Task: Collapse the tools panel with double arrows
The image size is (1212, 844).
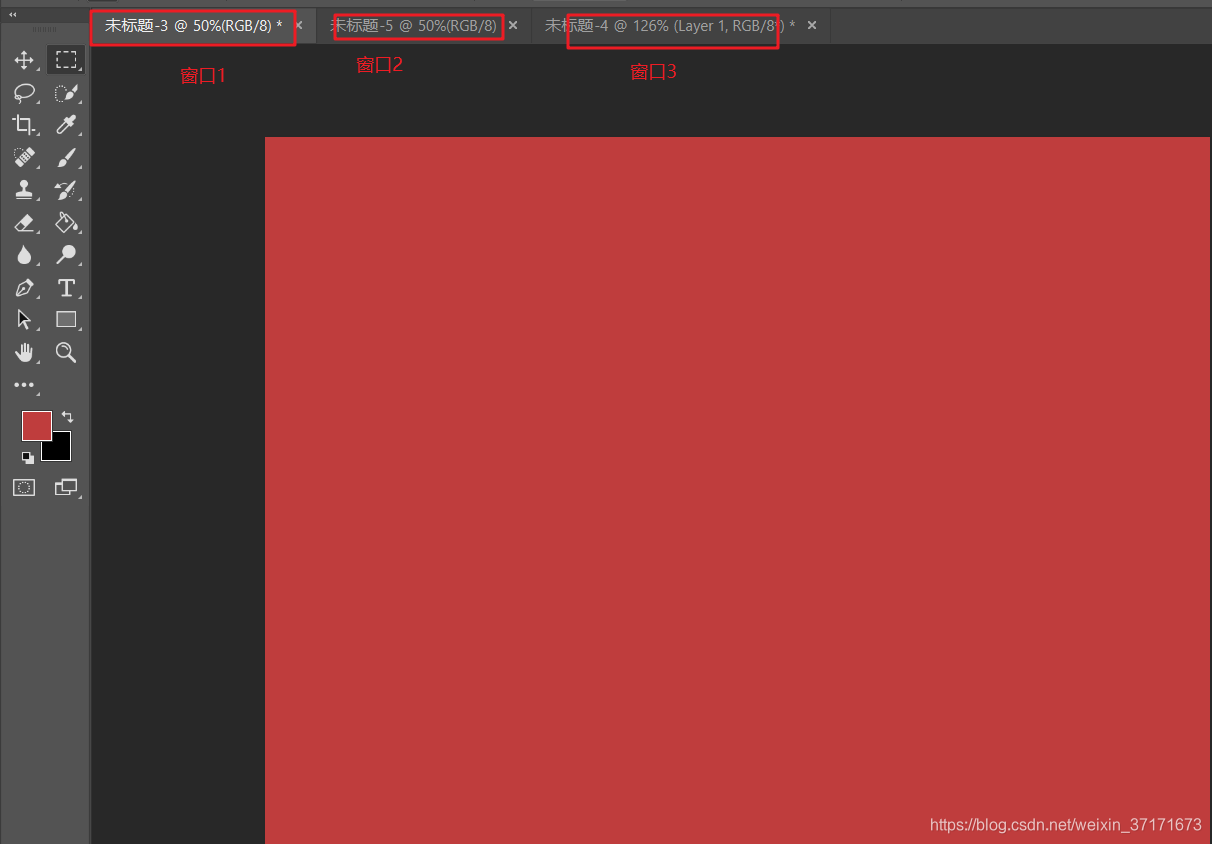Action: pos(13,15)
